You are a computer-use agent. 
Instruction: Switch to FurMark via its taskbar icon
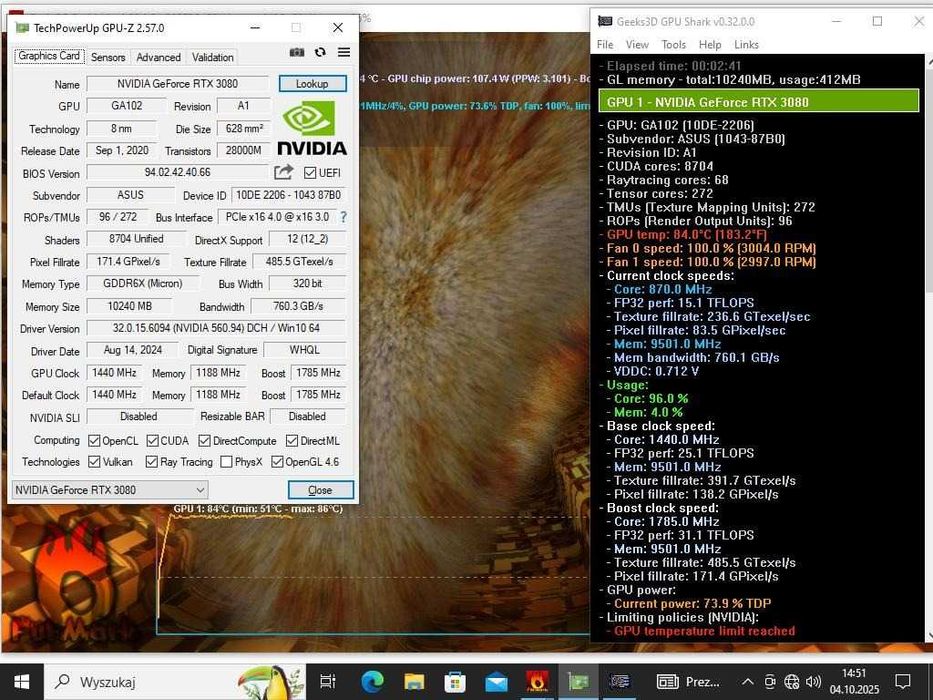(x=537, y=682)
